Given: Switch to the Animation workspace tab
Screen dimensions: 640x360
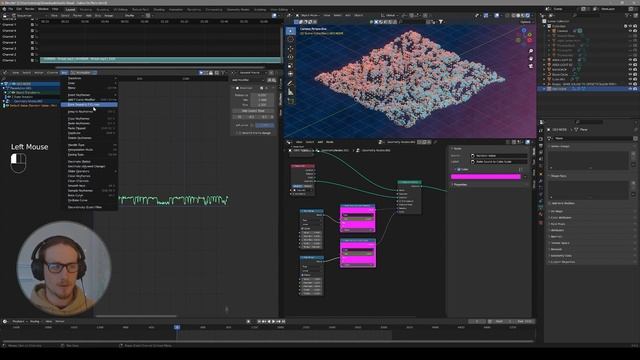Looking at the screenshot, I should click(x=176, y=9).
